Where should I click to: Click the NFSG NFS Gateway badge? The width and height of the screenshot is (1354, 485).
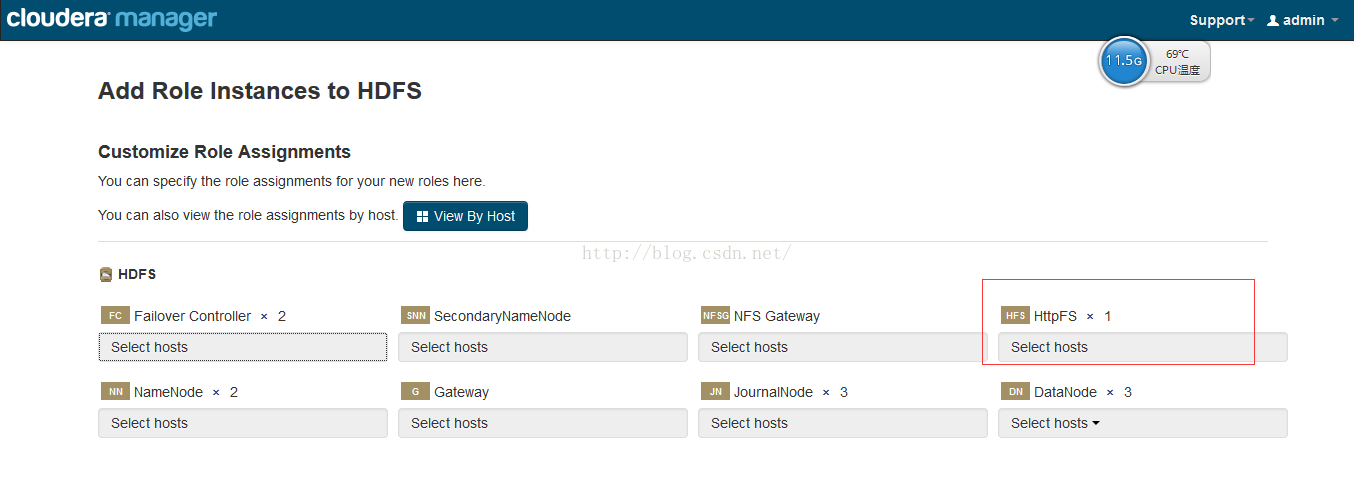[715, 316]
